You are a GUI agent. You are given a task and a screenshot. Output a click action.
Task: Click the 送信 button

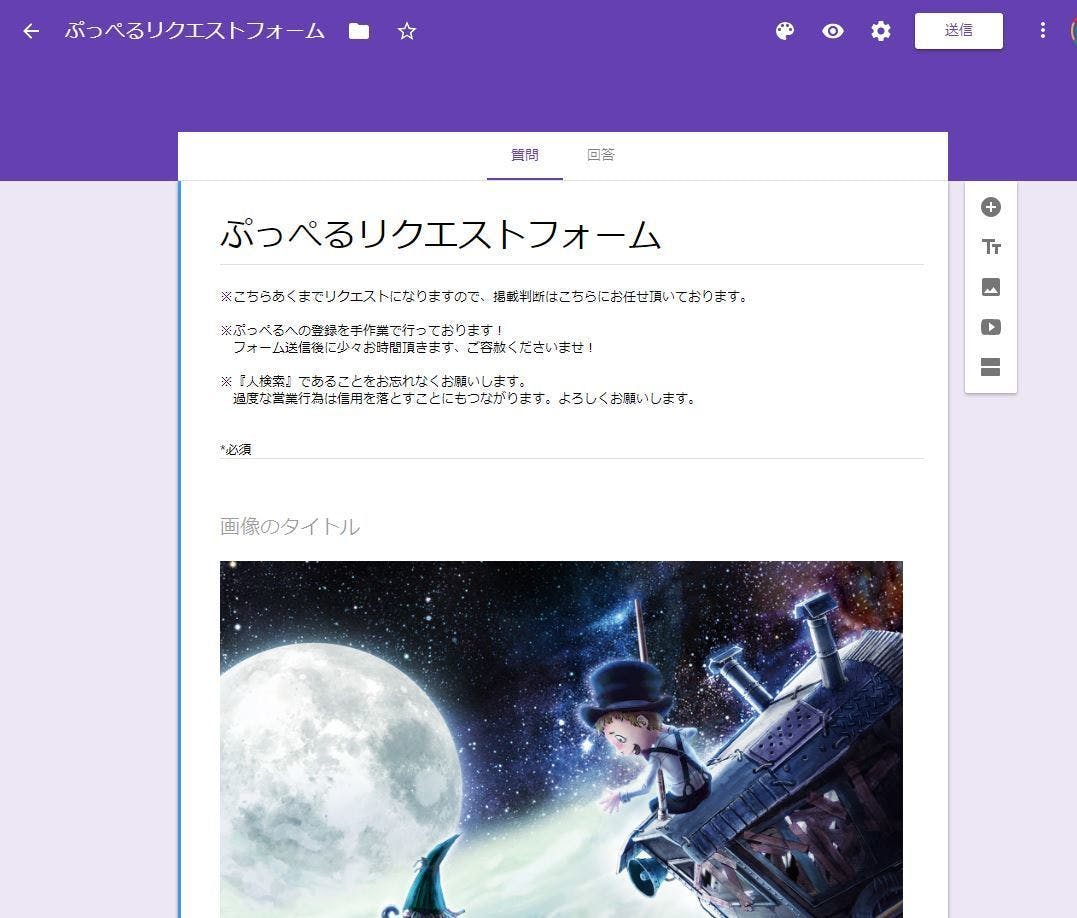tap(958, 31)
